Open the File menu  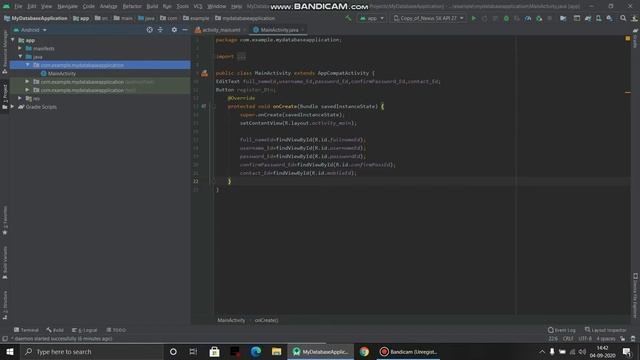coord(18,6)
